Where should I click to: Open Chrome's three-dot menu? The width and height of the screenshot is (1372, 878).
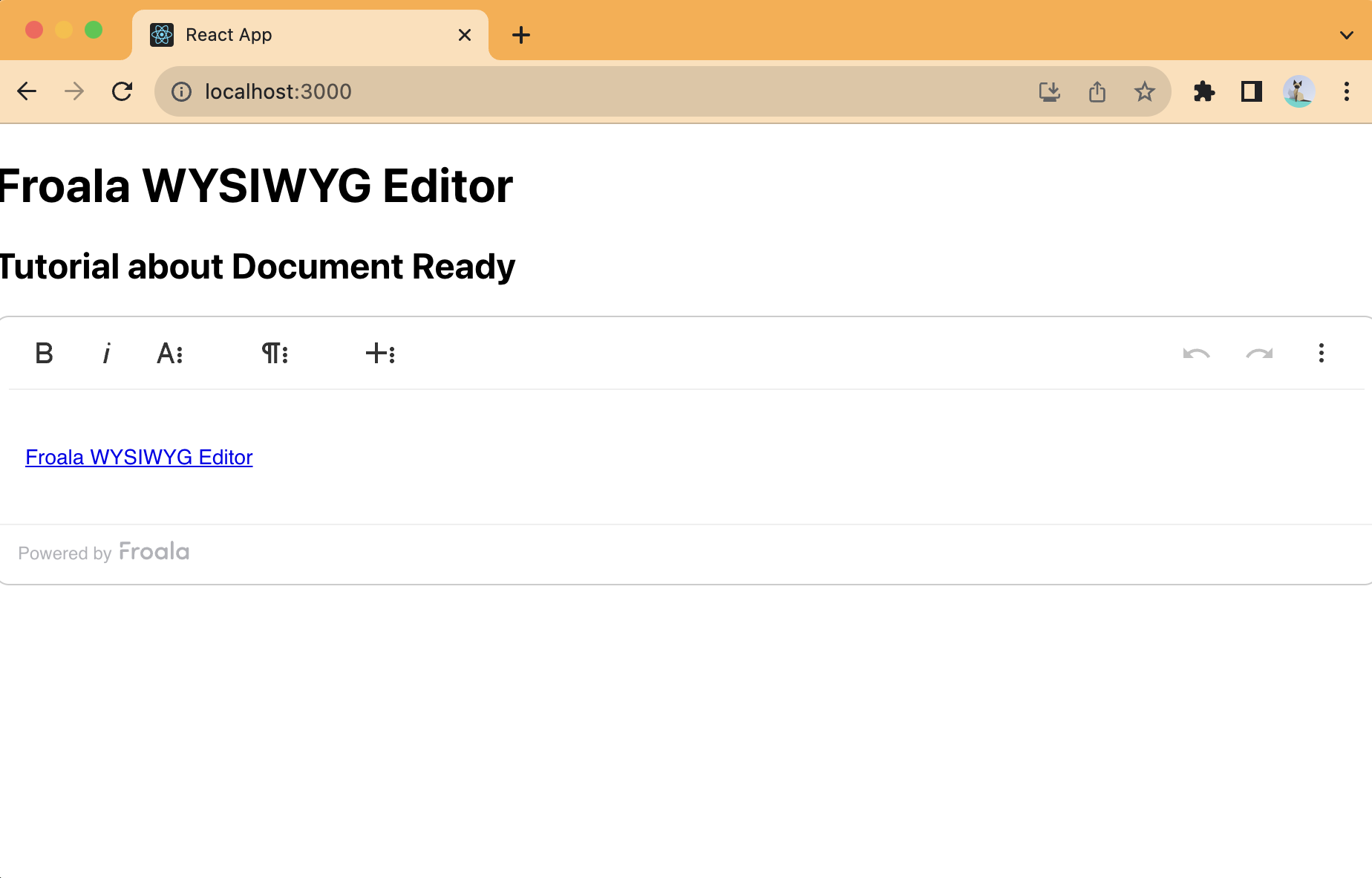1347,91
